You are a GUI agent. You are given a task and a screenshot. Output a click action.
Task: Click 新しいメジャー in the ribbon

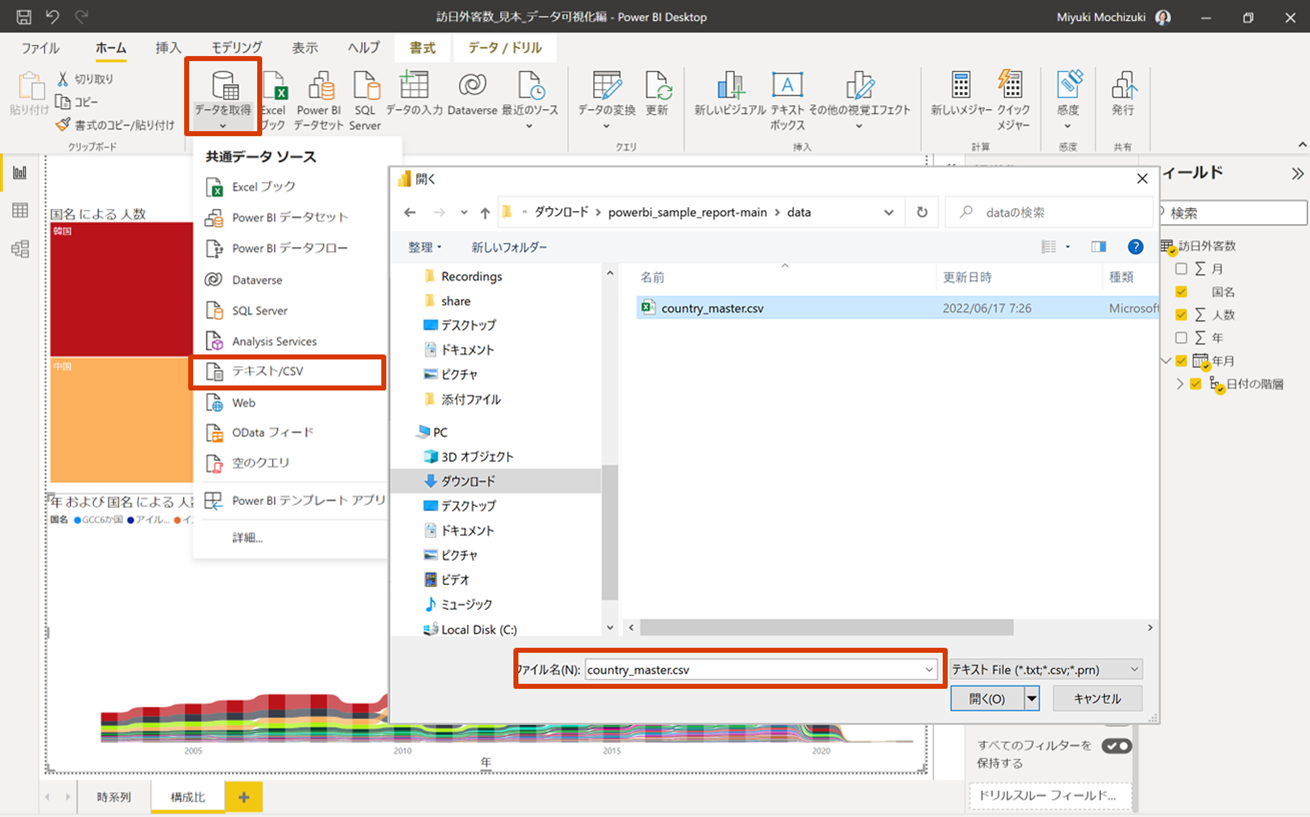tap(961, 94)
